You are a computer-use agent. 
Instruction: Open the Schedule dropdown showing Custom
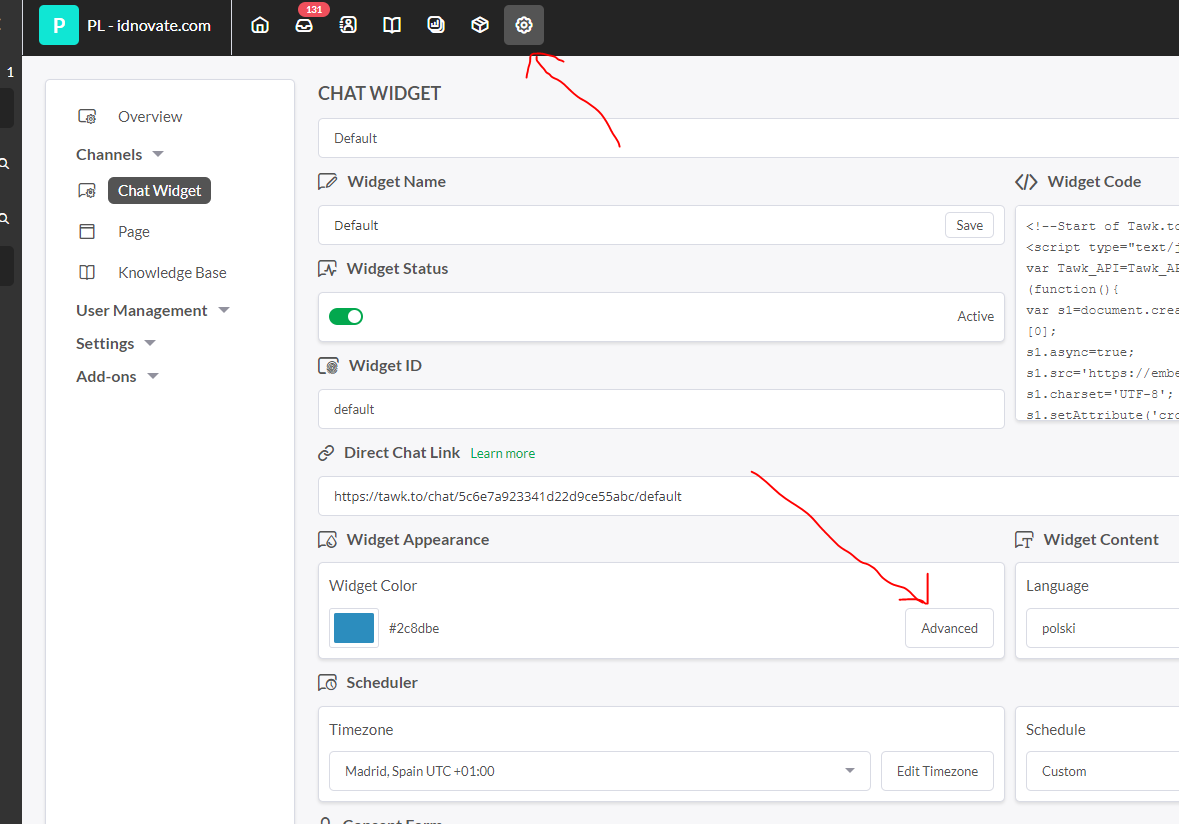click(x=1102, y=771)
